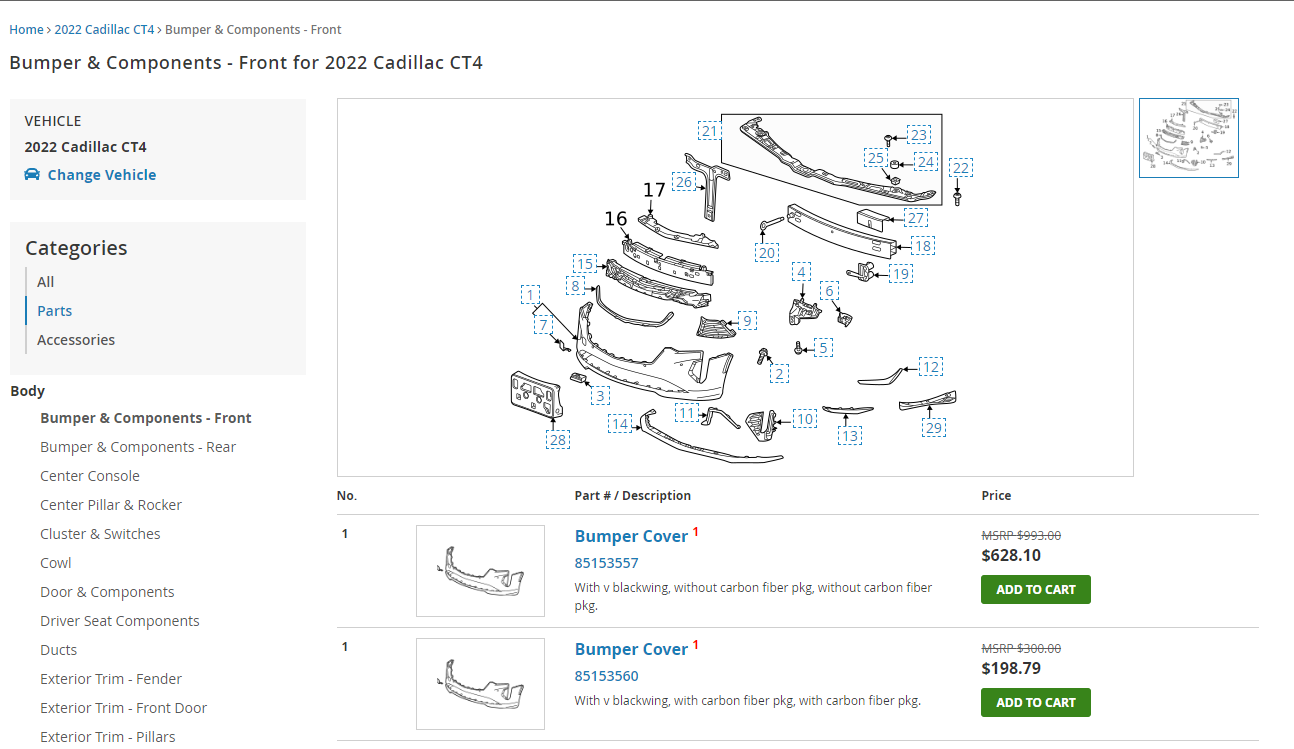Choose diagram callout number 9
The width and height of the screenshot is (1294, 749).
(746, 320)
